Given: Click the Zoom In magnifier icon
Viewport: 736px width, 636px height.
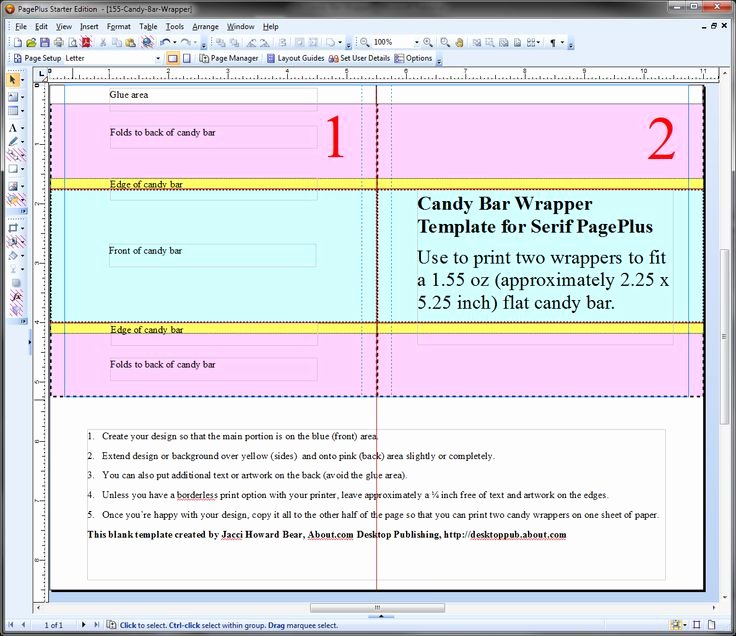Looking at the screenshot, I should click(428, 43).
